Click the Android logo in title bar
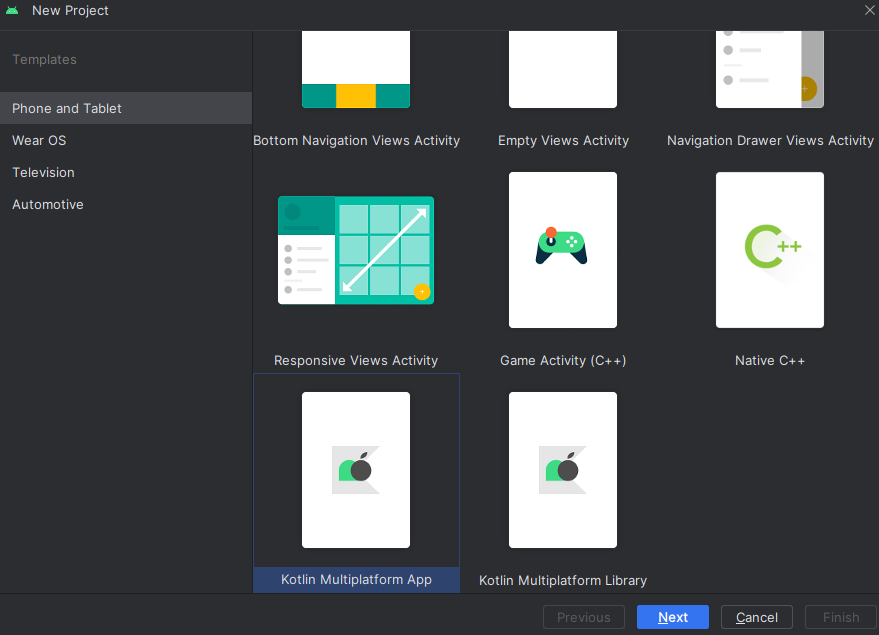Screen dimensions: 879x635 [x=12, y=11]
